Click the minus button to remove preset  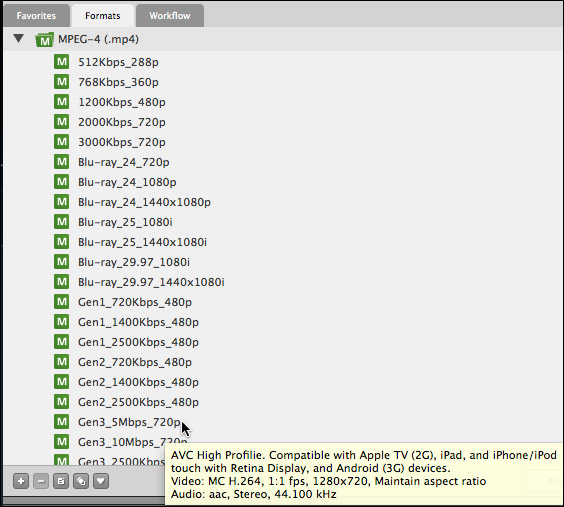point(41,481)
